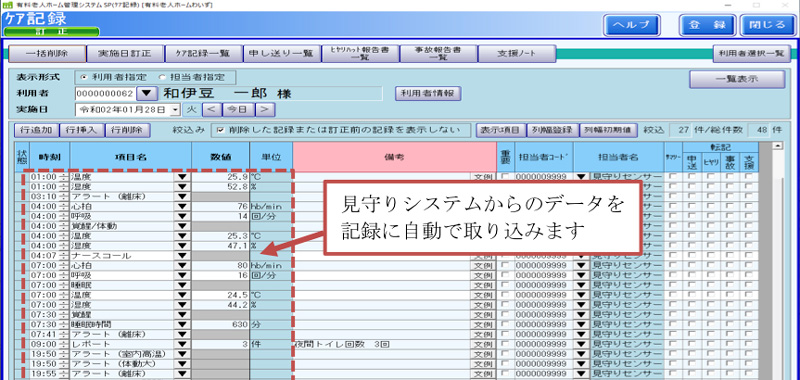800x380 pixels.
Task: Open item dropdown for 03:10 アラート(離床) row
Action: tap(183, 197)
